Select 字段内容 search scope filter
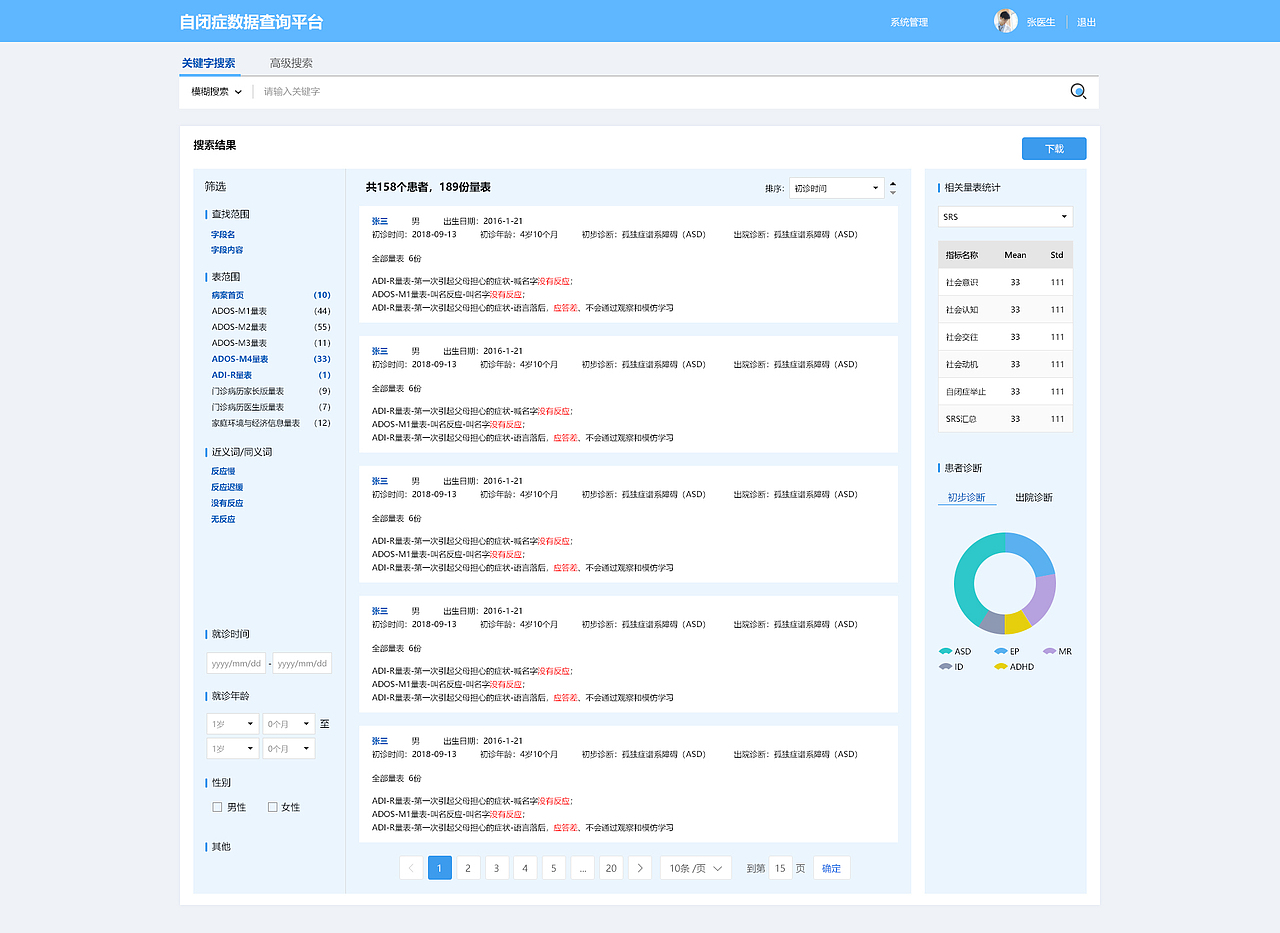 227,250
